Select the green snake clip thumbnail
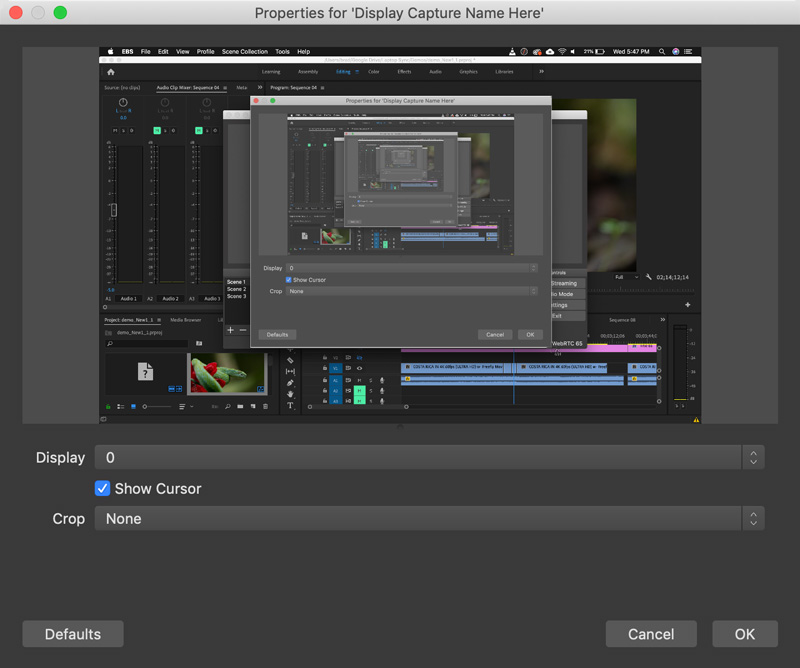800x668 pixels. click(228, 374)
